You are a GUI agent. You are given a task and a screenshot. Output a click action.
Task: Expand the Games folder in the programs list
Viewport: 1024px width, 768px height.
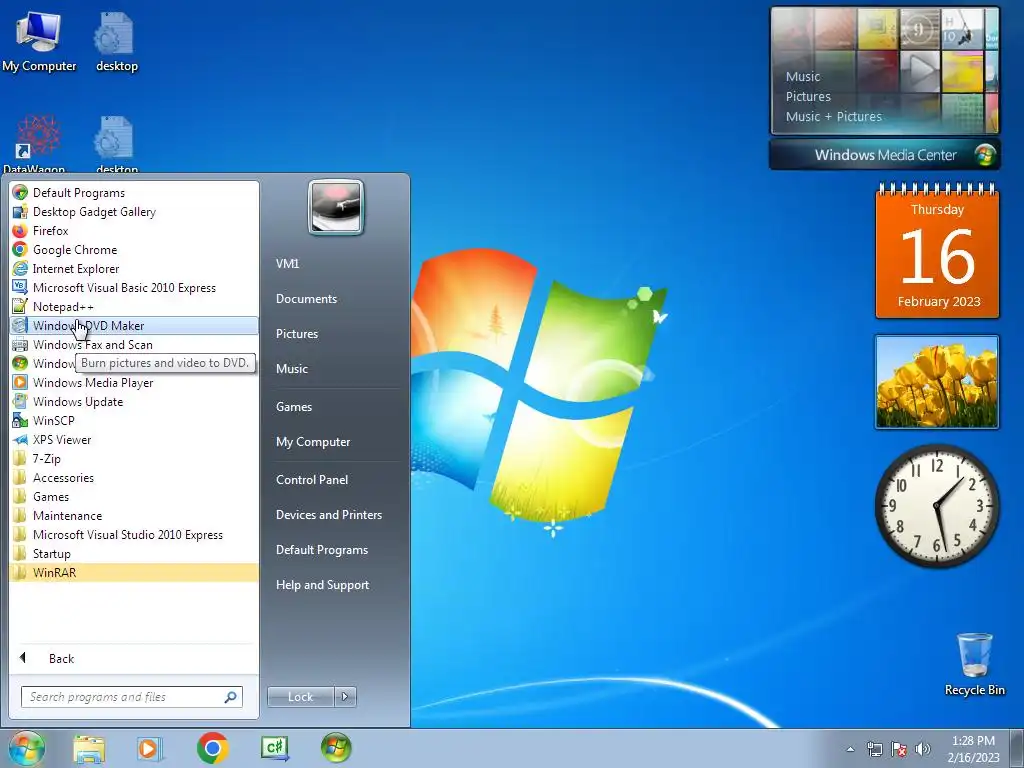point(134,496)
